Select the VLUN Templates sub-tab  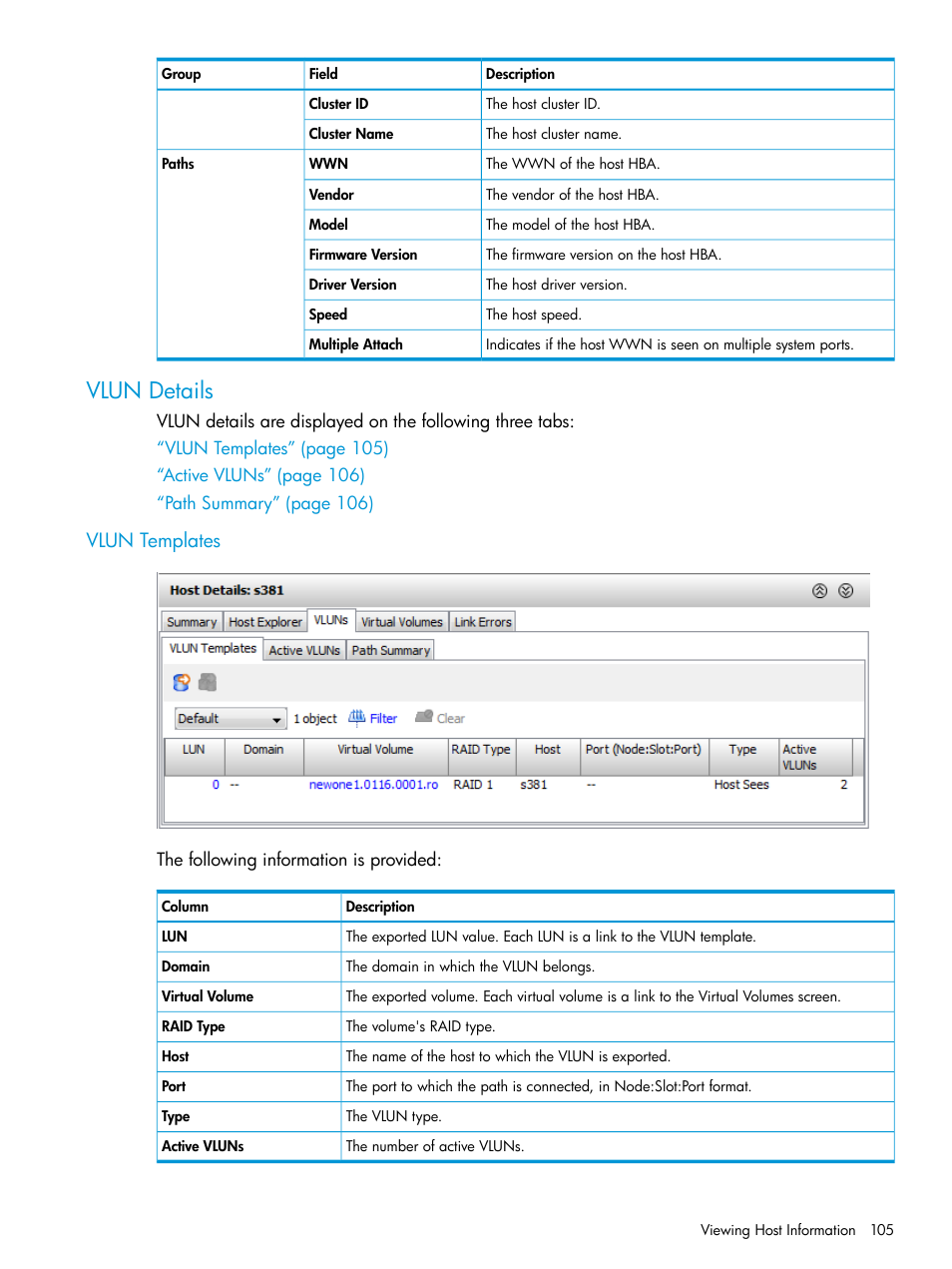[213, 649]
